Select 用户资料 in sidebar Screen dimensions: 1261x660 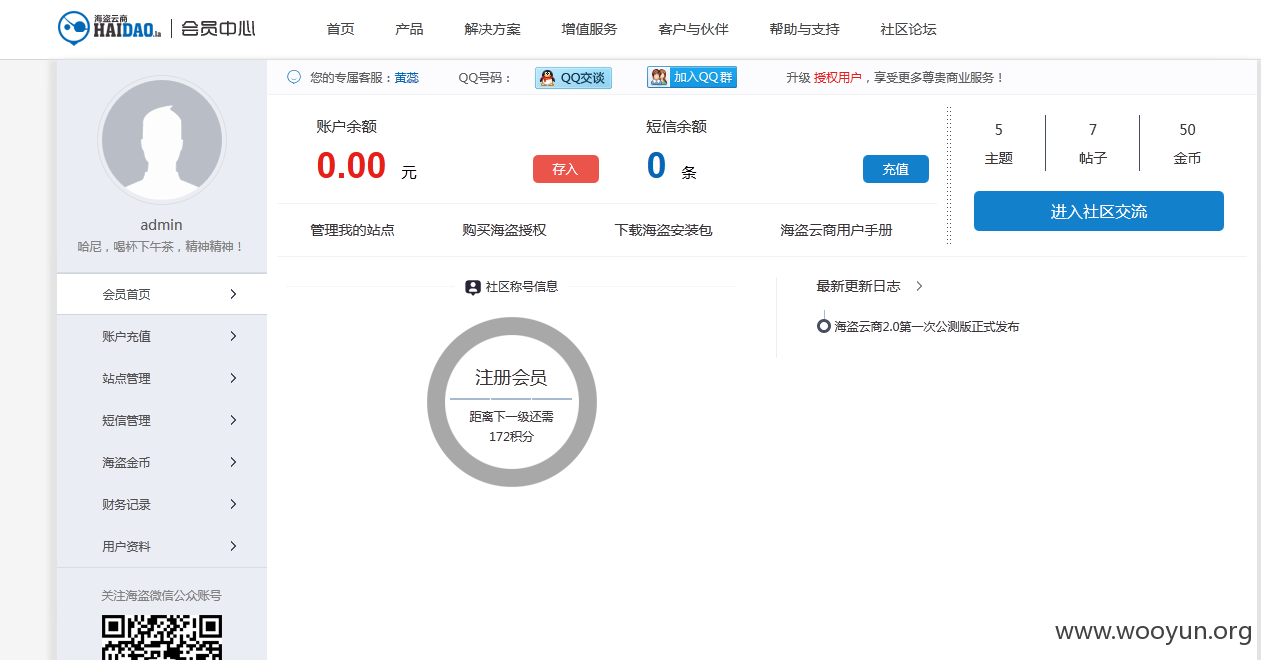pyautogui.click(x=162, y=546)
